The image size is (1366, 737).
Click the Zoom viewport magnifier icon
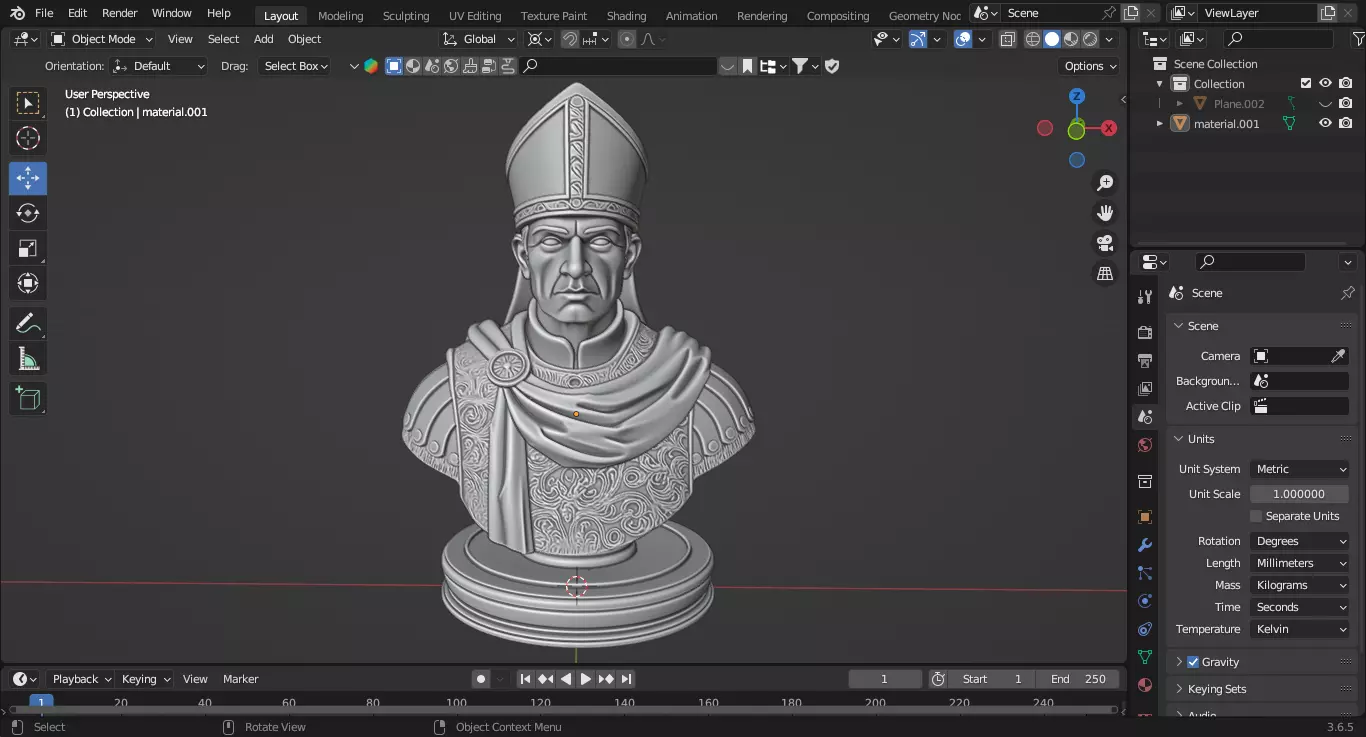pyautogui.click(x=1105, y=183)
